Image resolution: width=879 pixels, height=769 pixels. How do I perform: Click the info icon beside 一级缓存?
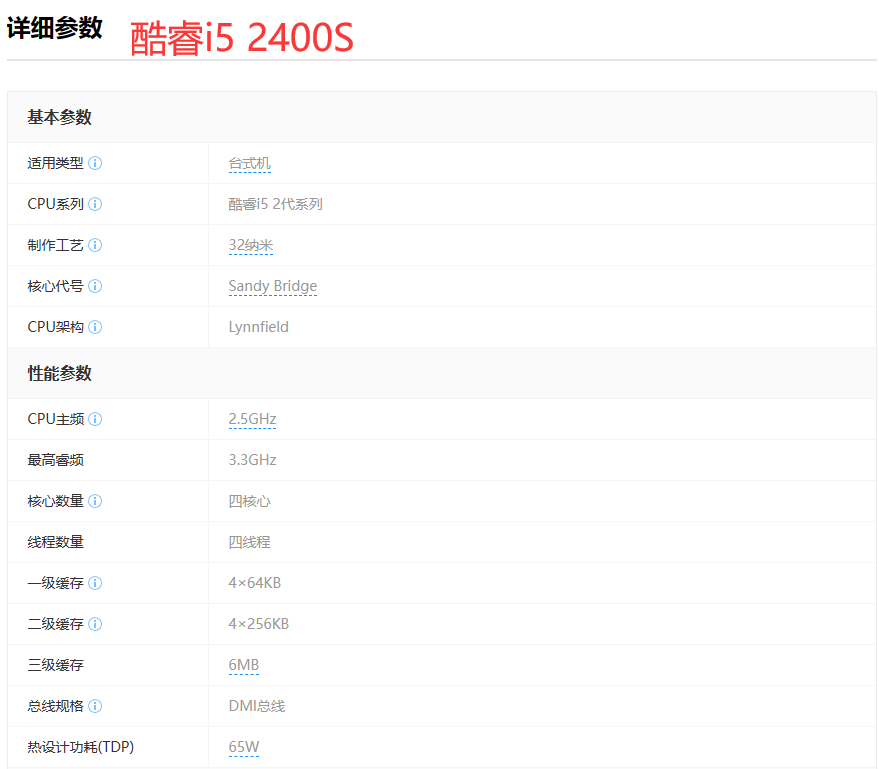click(95, 583)
